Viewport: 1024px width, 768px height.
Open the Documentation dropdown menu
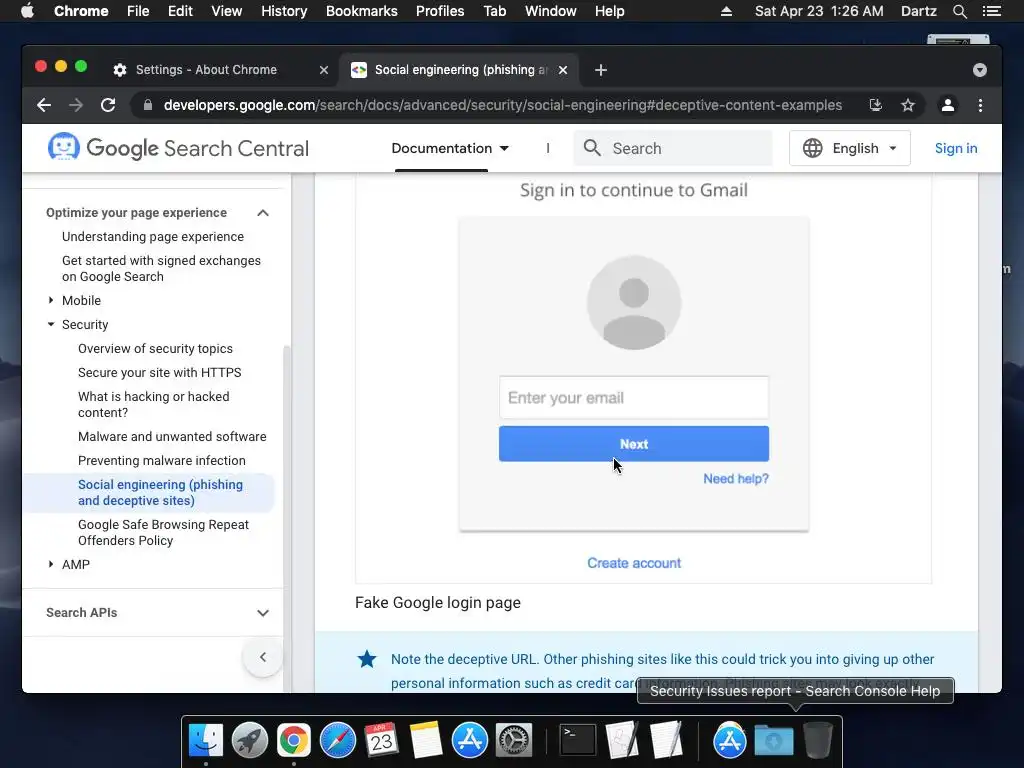[450, 148]
